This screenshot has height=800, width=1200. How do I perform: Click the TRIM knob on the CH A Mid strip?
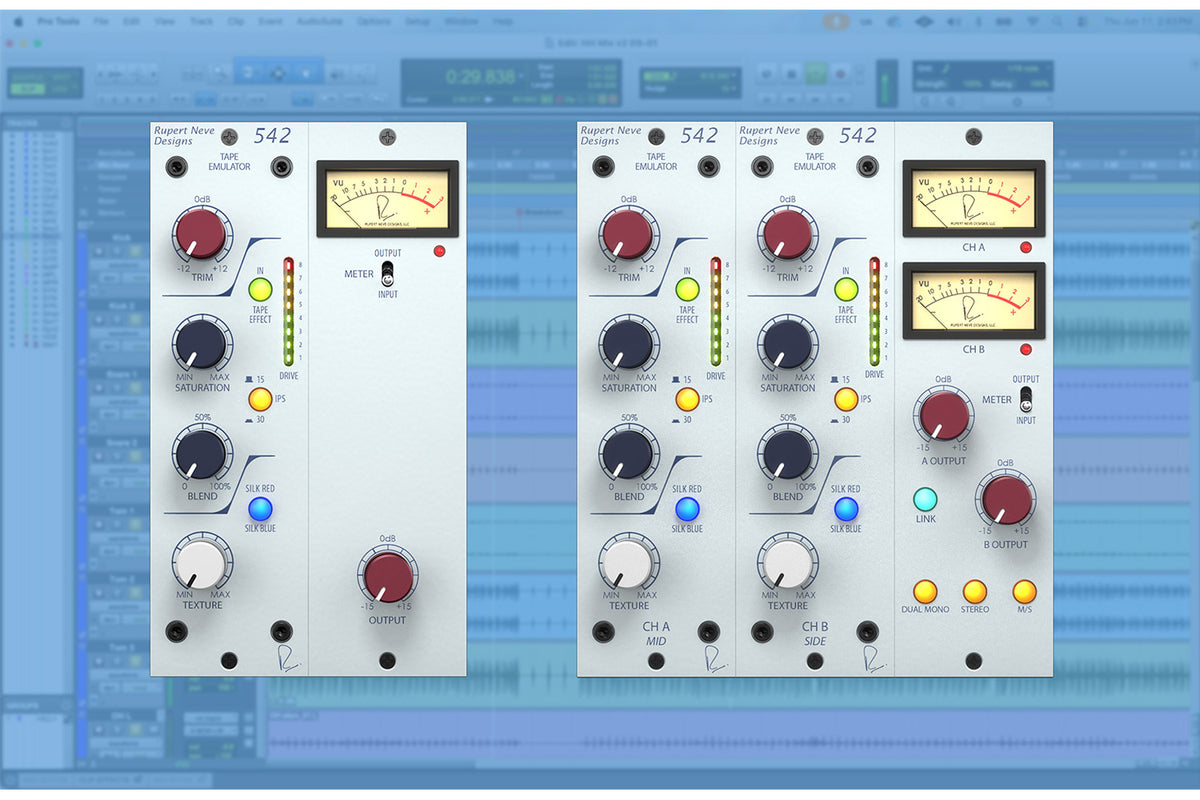pyautogui.click(x=628, y=235)
